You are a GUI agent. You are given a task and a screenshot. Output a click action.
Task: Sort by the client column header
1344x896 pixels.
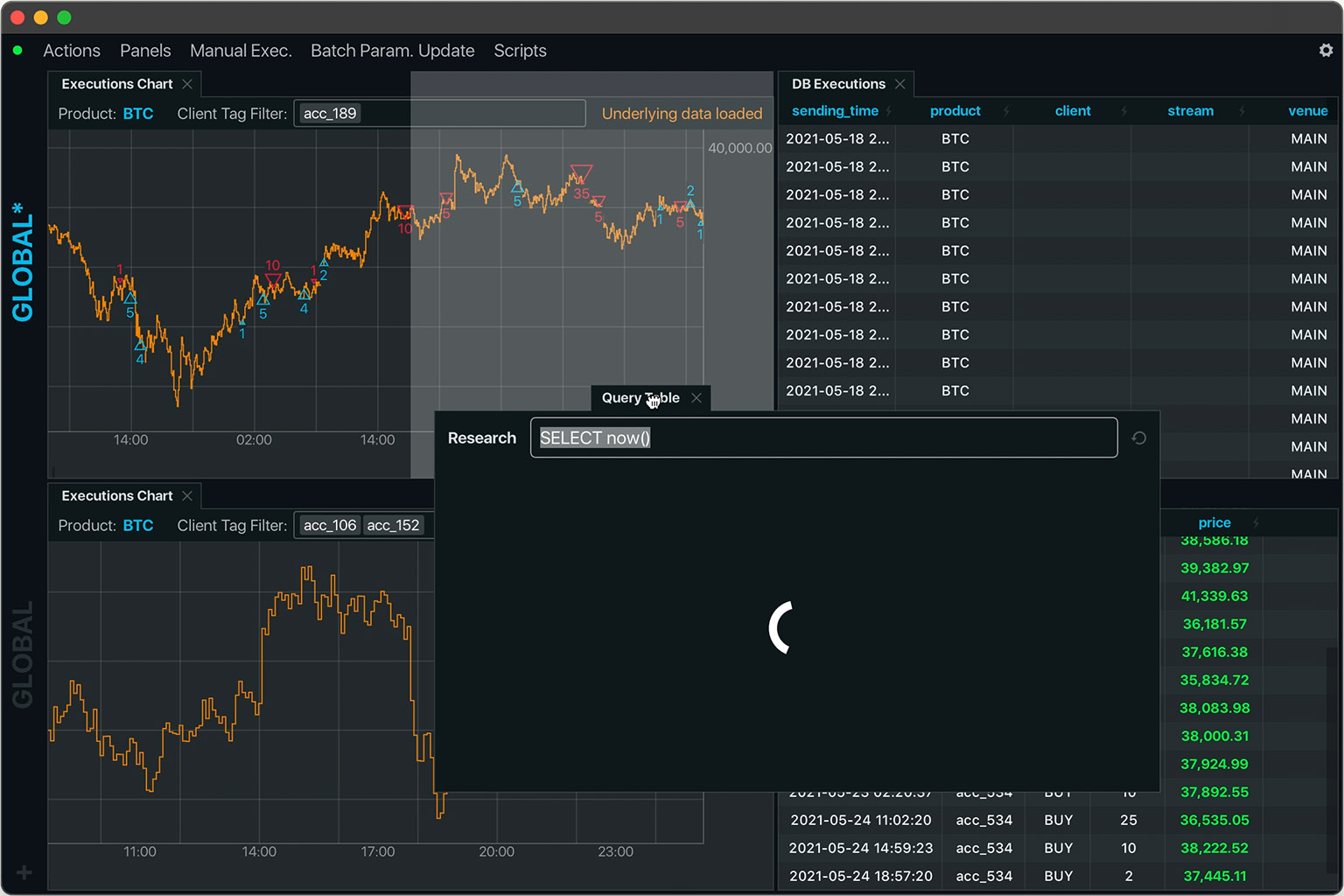point(1073,111)
